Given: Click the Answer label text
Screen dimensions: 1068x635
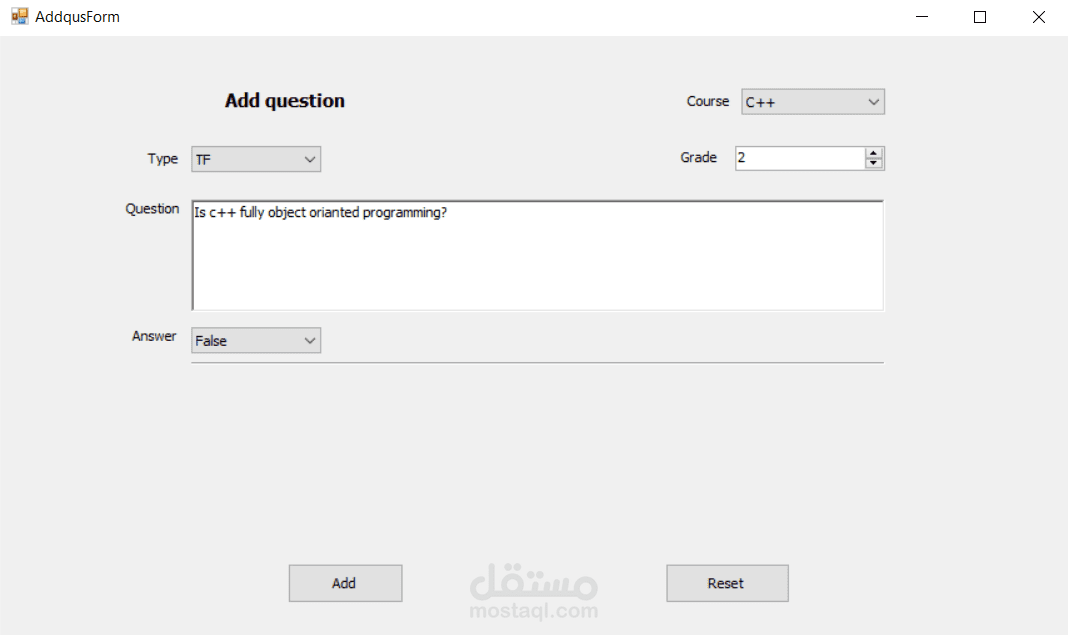Looking at the screenshot, I should (154, 336).
